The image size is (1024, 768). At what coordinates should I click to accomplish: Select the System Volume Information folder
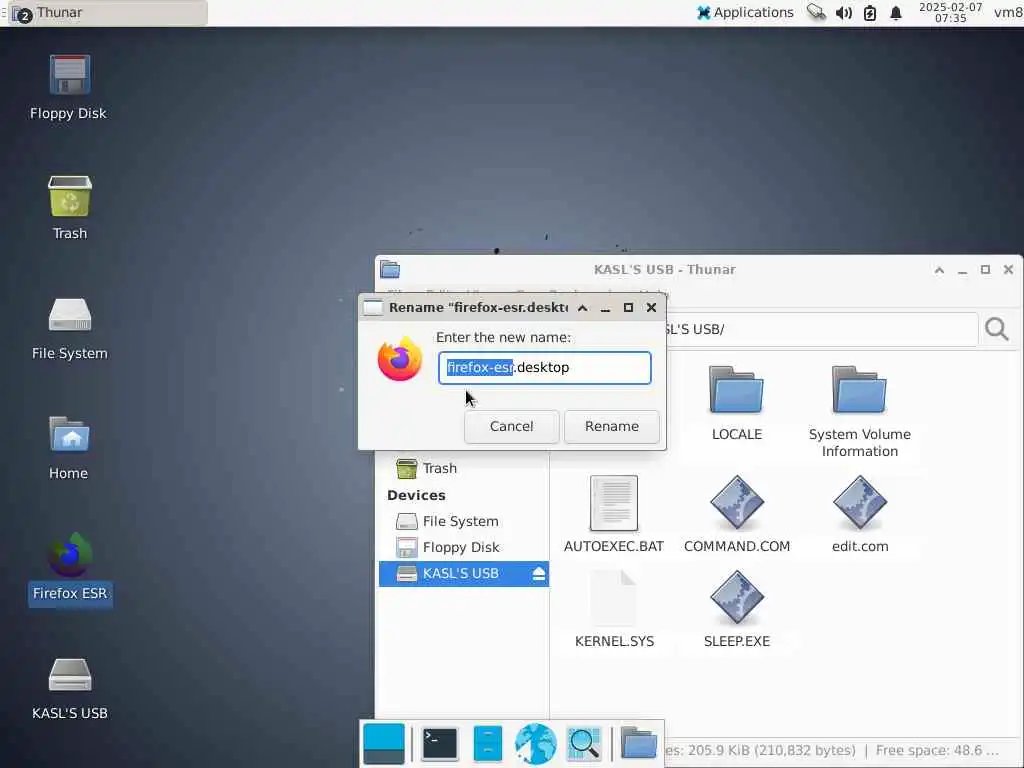859,390
